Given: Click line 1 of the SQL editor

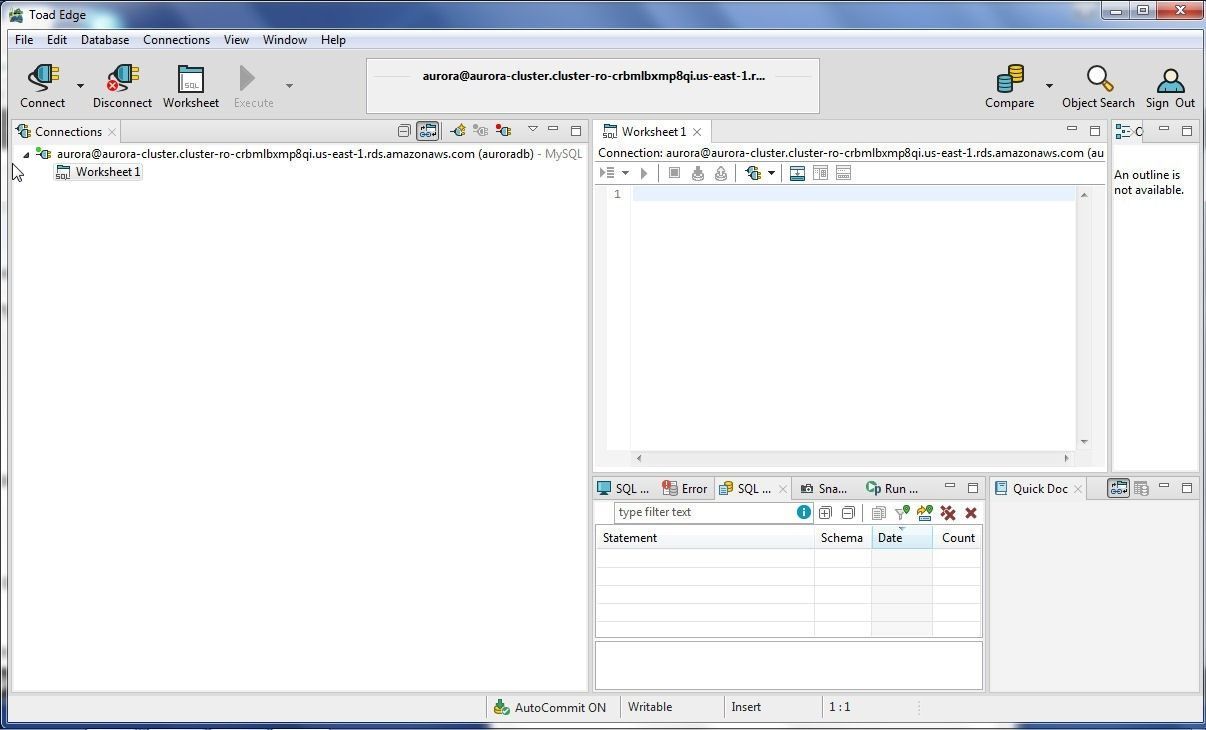Looking at the screenshot, I should tap(854, 194).
